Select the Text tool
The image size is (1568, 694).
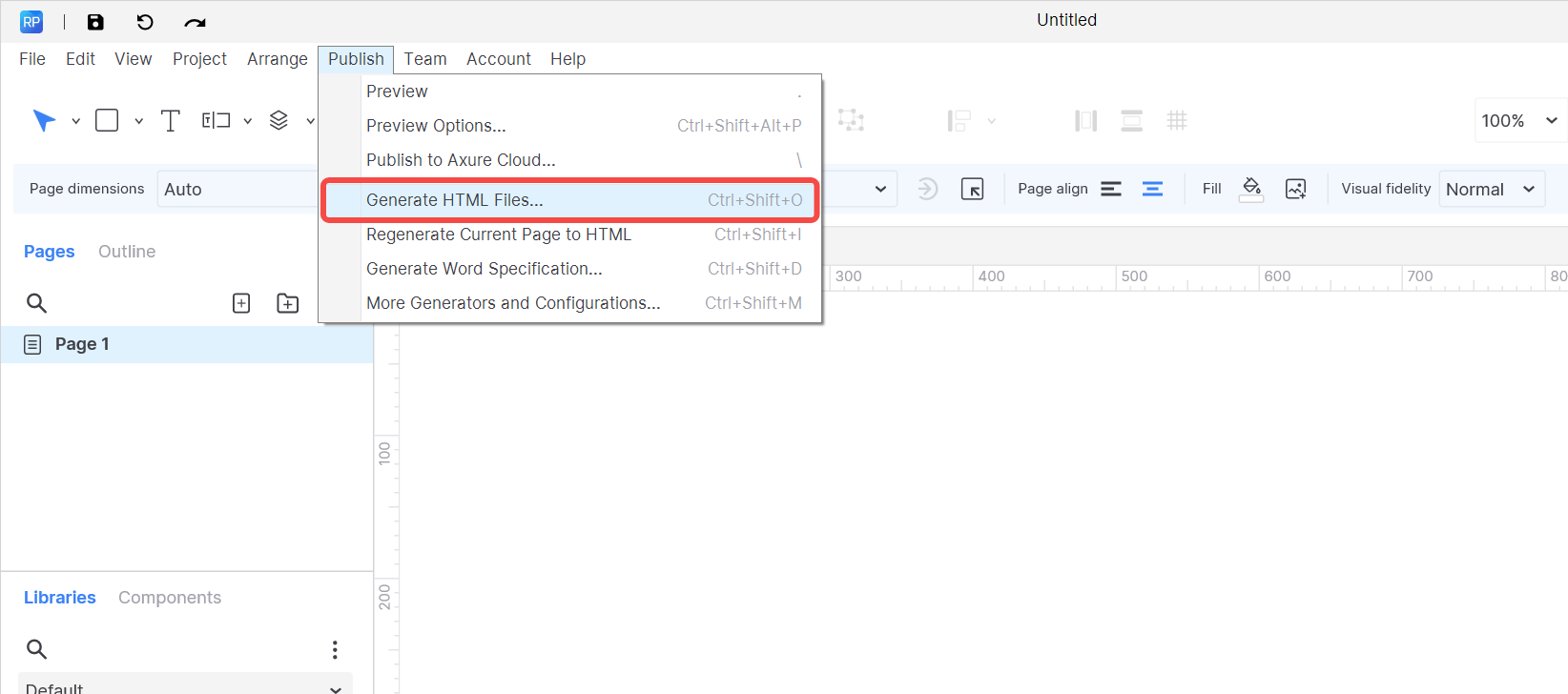tap(170, 121)
